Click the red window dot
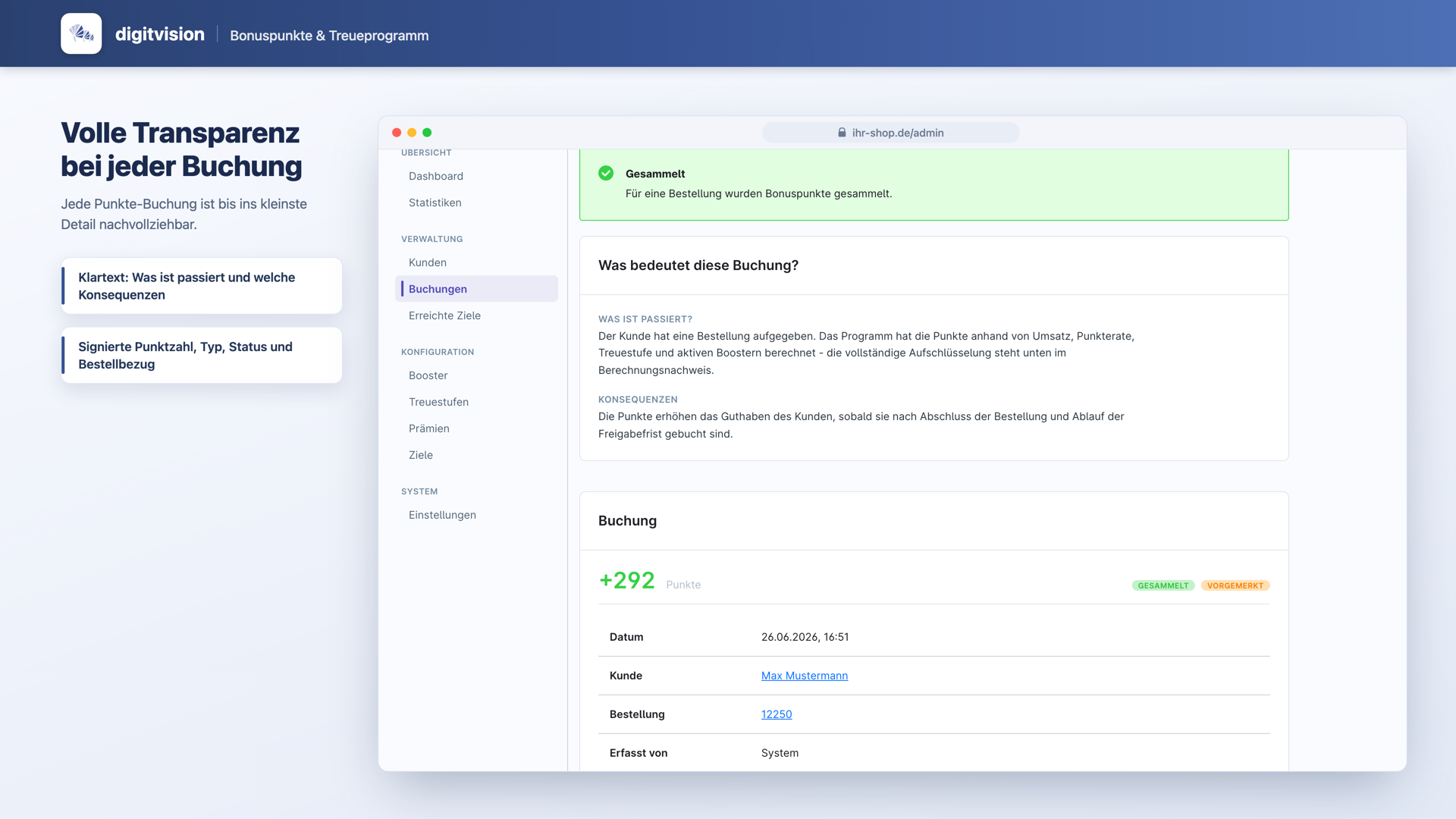 click(397, 133)
